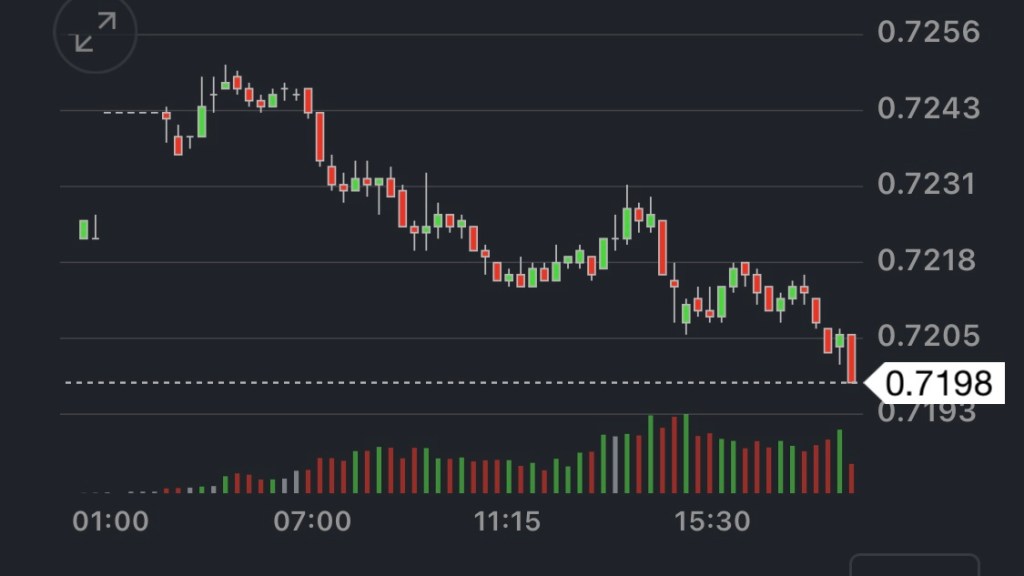Click the 07:00 time axis marker

(x=313, y=521)
